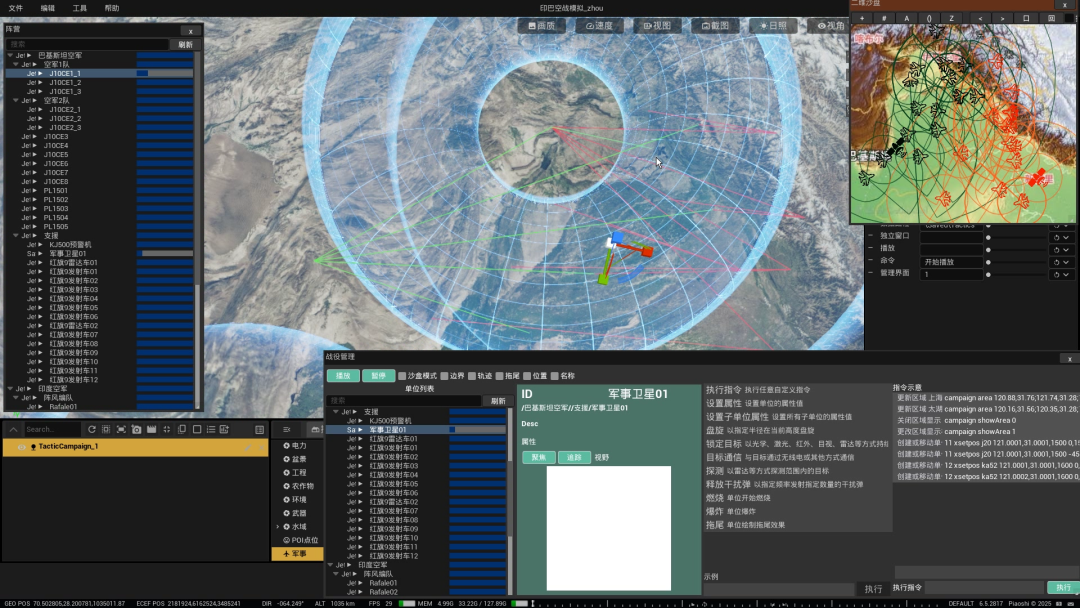The width and height of the screenshot is (1080, 608).
Task: Open the 工具 menu
Action: coord(80,8)
